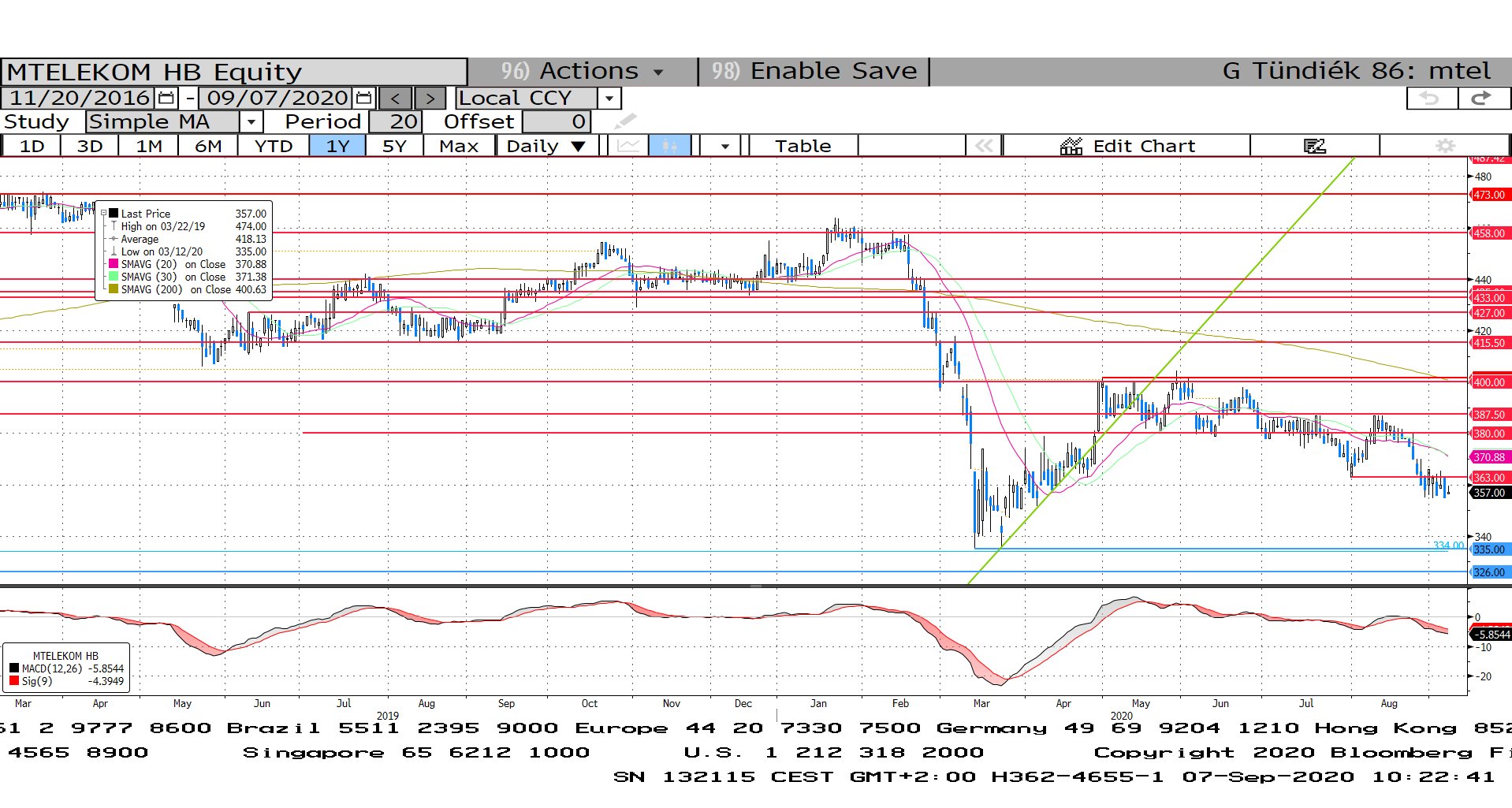Click the 380.00 price level label
Screen dimensions: 1512x808
1490,434
